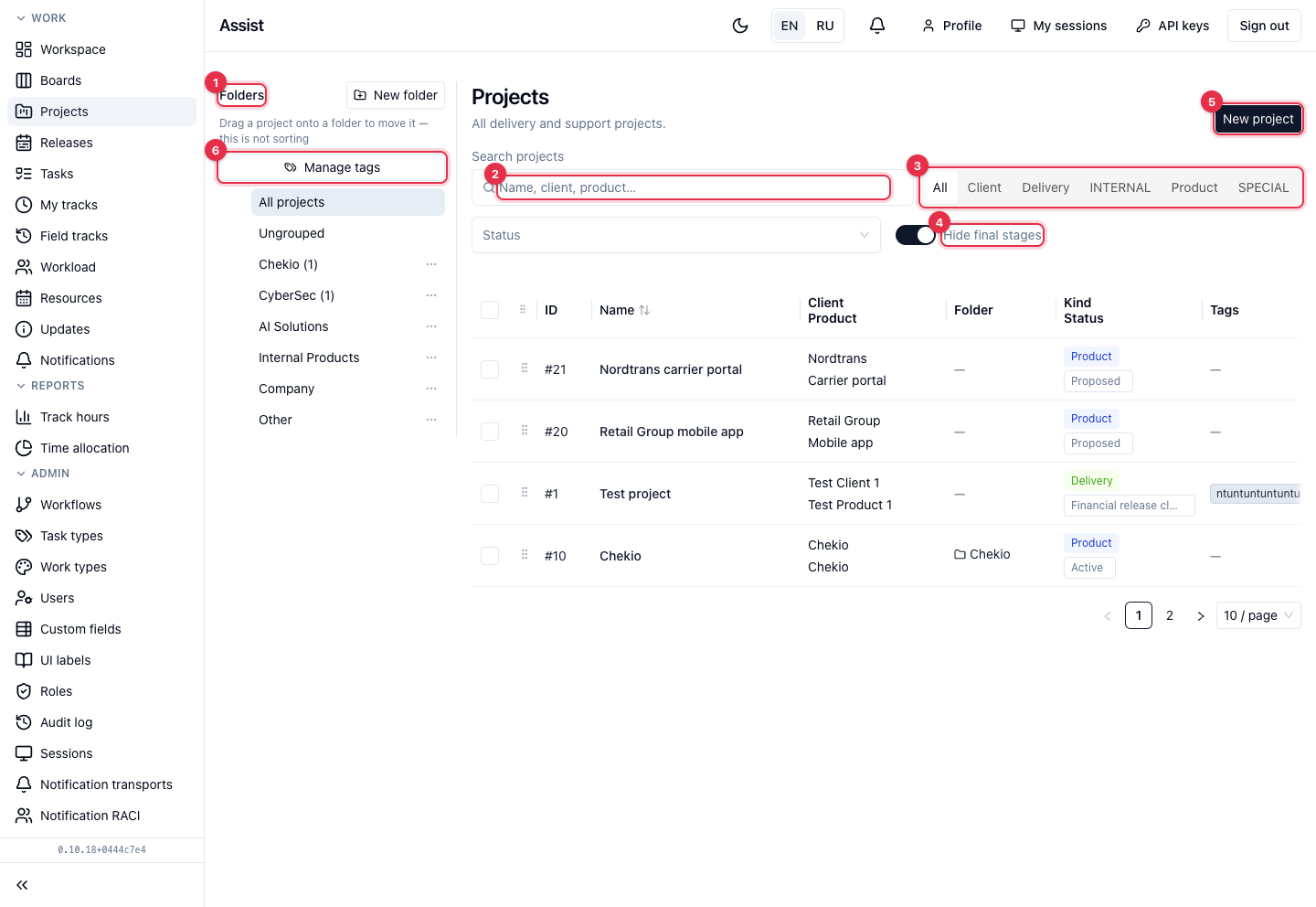The image size is (1316, 907).
Task: Open Manage tags
Action: (332, 167)
